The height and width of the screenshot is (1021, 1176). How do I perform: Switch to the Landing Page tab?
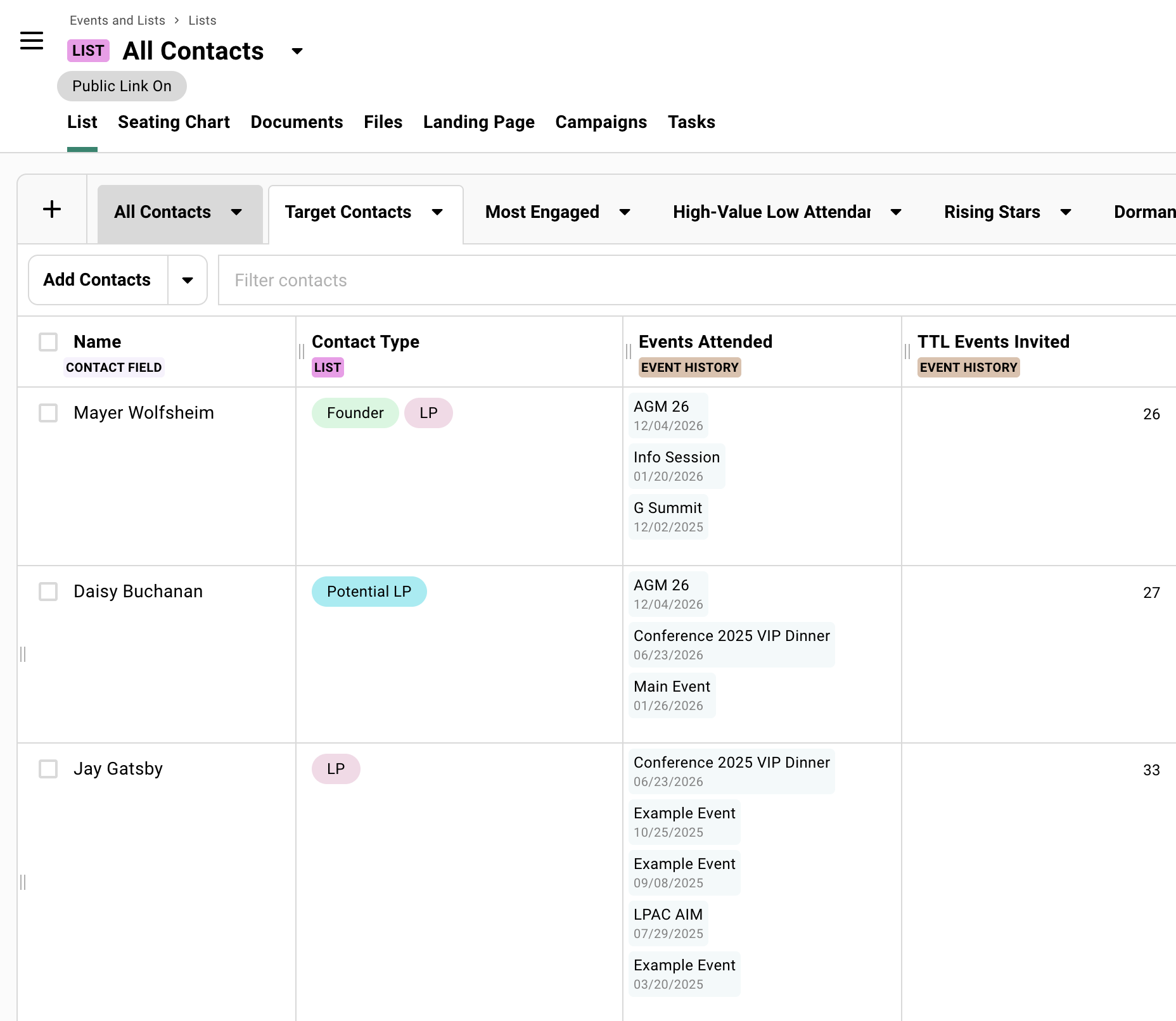pyautogui.click(x=478, y=122)
